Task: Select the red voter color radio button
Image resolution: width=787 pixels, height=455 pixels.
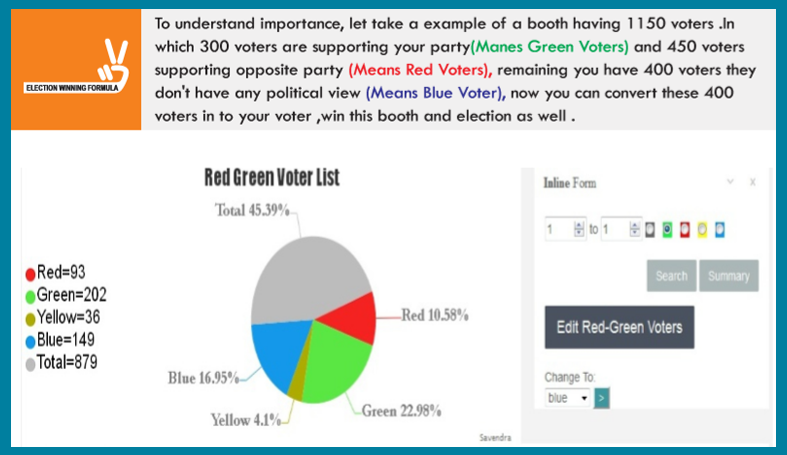Action: [x=685, y=229]
